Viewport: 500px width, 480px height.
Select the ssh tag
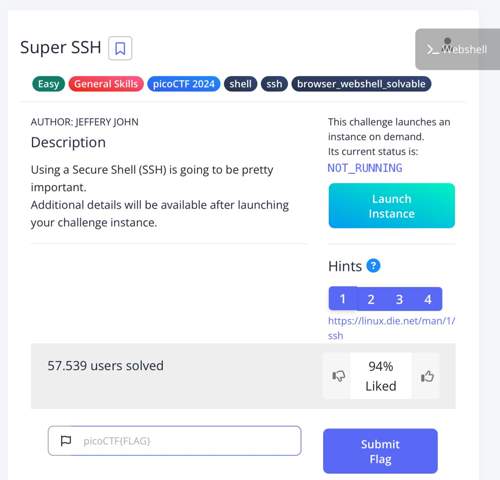(x=274, y=84)
